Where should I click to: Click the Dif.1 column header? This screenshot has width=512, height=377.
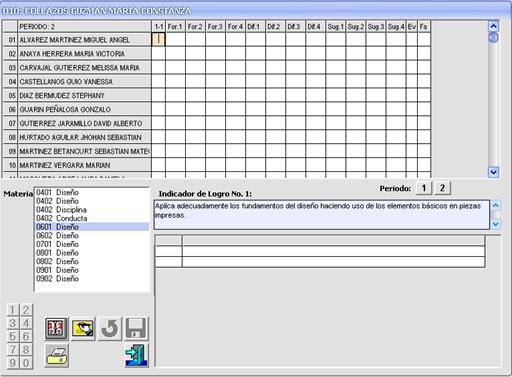coord(255,27)
